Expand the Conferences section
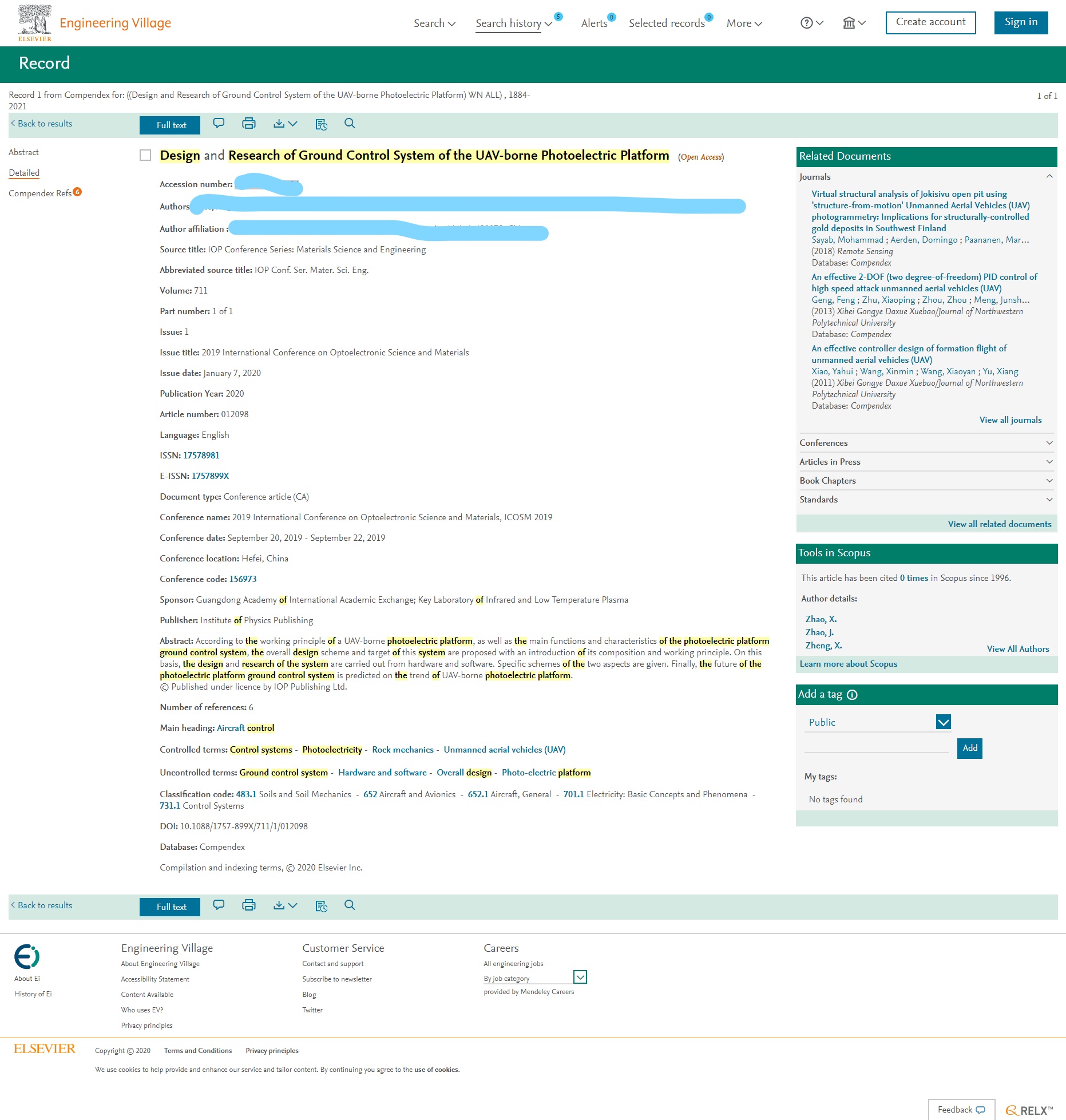Screen dimensions: 1066x1120 click(1049, 443)
